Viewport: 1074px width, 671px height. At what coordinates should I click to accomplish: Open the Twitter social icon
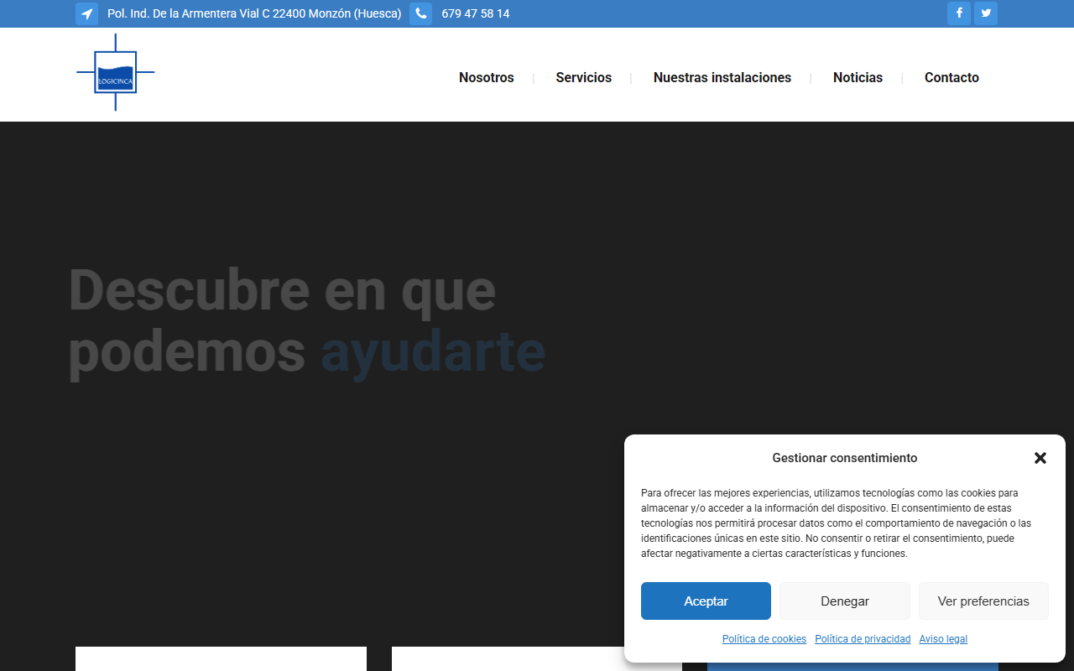[x=986, y=13]
